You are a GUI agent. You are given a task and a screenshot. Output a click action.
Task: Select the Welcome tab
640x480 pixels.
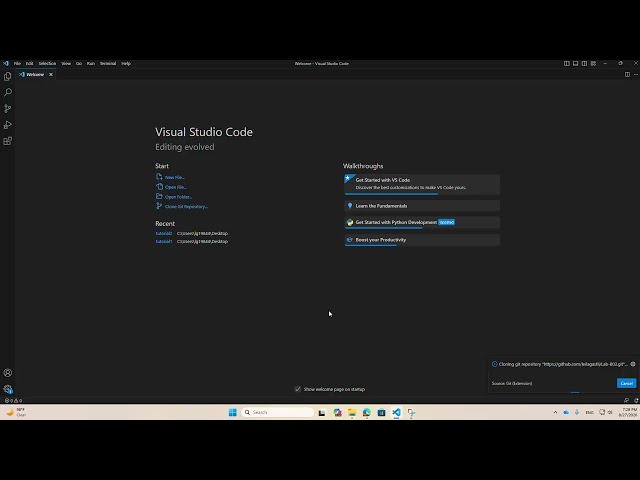[x=36, y=75]
